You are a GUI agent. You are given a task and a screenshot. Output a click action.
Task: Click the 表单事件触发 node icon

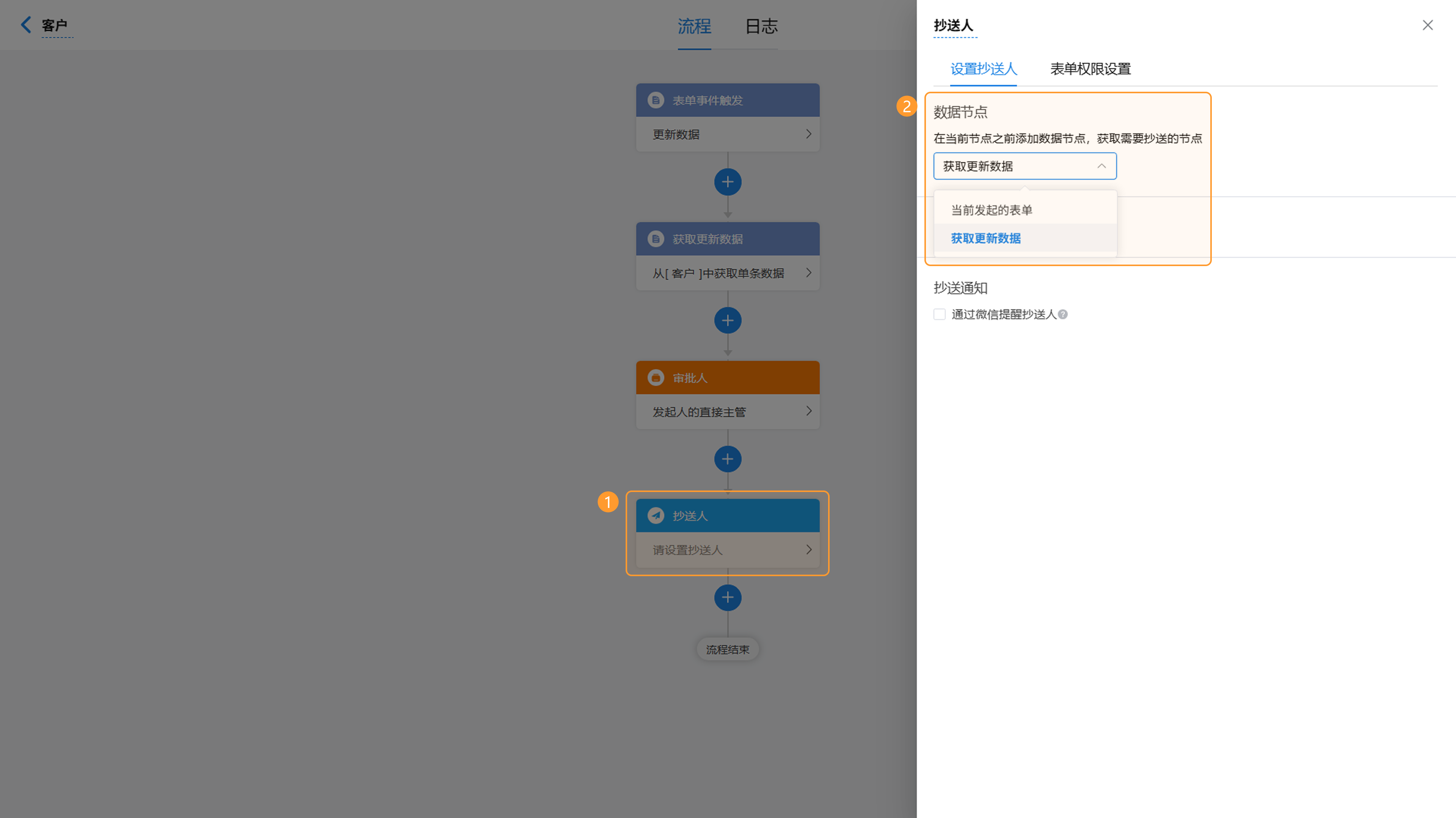[x=656, y=100]
